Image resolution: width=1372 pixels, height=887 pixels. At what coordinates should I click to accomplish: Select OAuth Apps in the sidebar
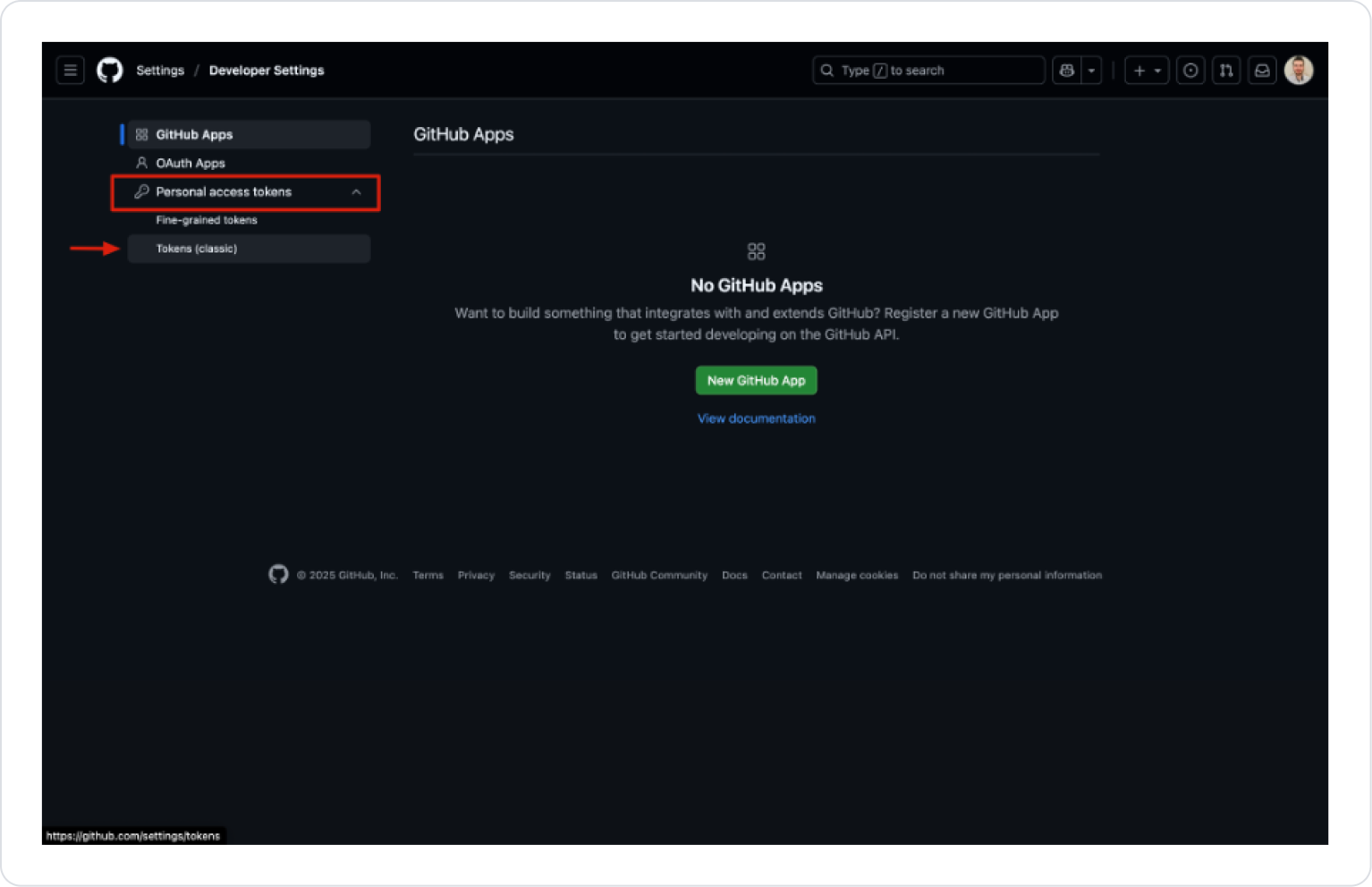click(249, 163)
